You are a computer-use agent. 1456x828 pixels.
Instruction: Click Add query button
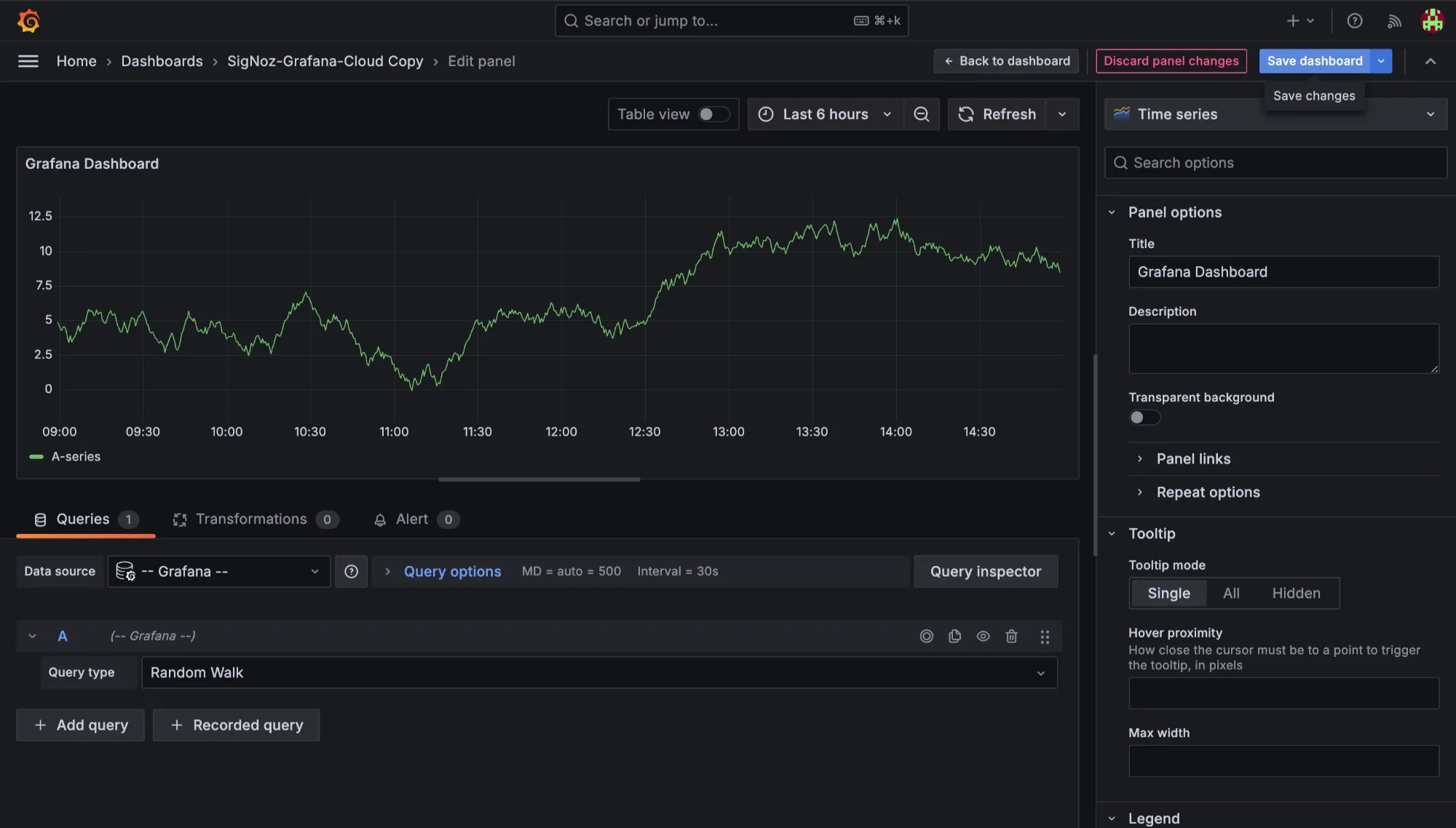coord(80,725)
